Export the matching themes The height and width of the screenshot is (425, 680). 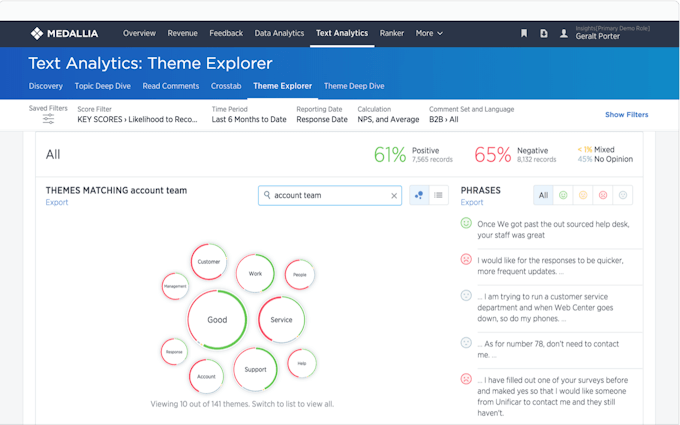click(57, 202)
